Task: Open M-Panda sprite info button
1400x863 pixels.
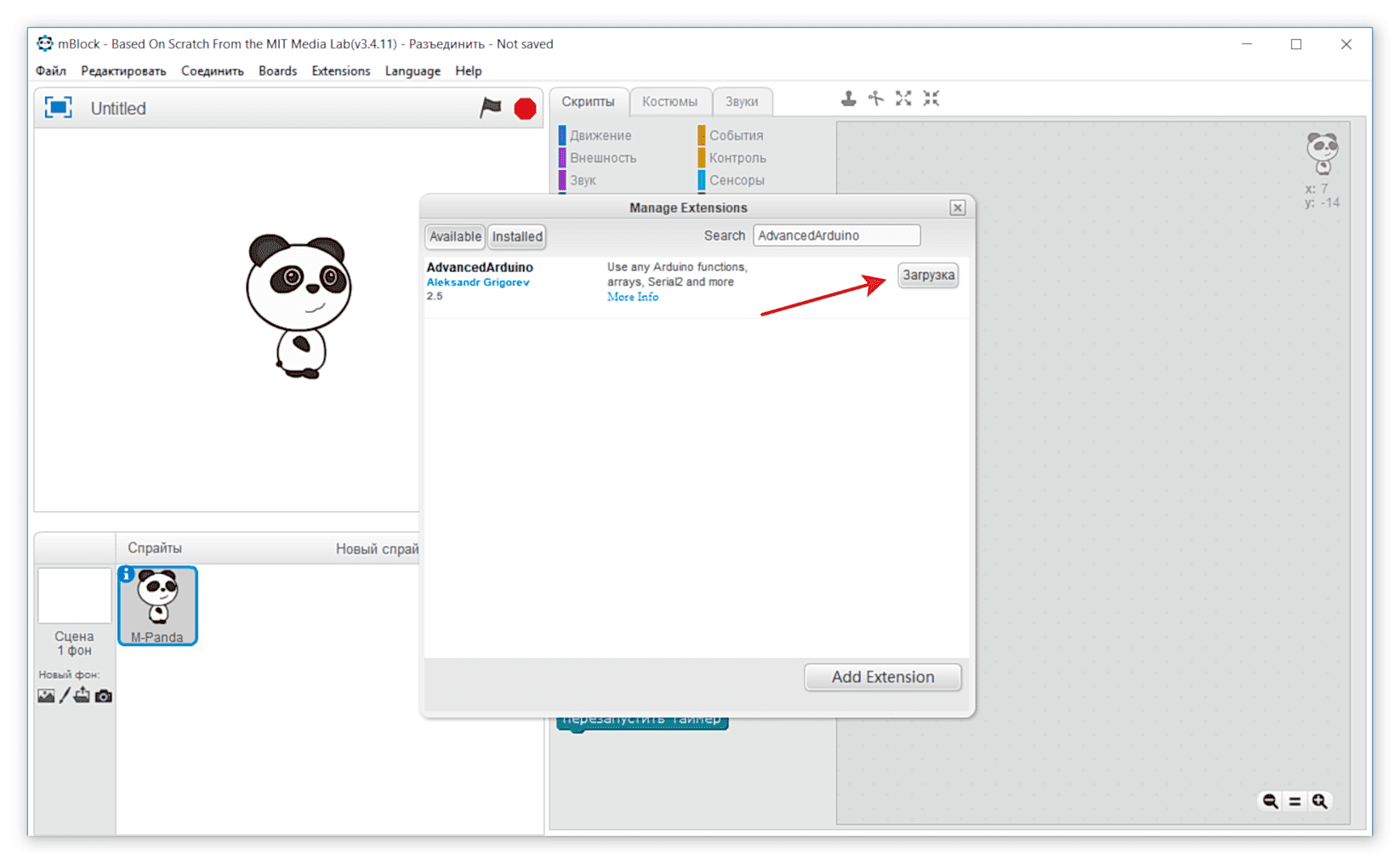Action: (127, 575)
